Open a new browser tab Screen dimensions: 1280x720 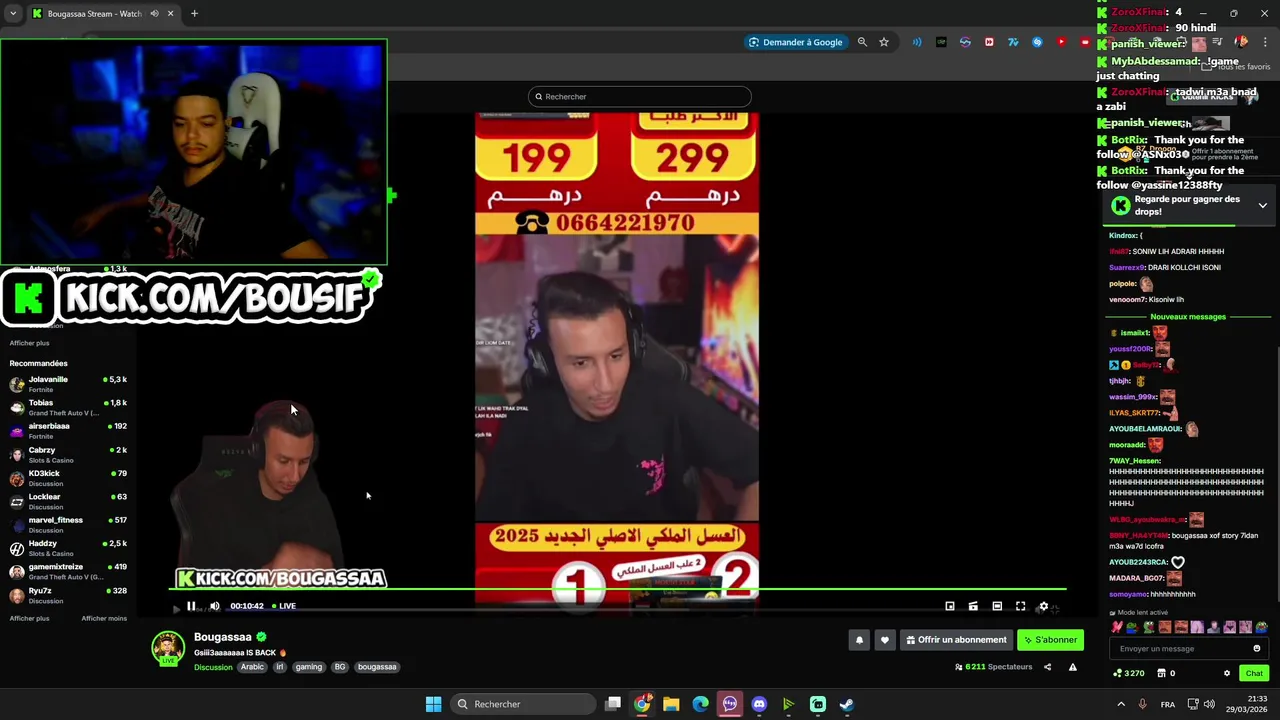tap(194, 14)
